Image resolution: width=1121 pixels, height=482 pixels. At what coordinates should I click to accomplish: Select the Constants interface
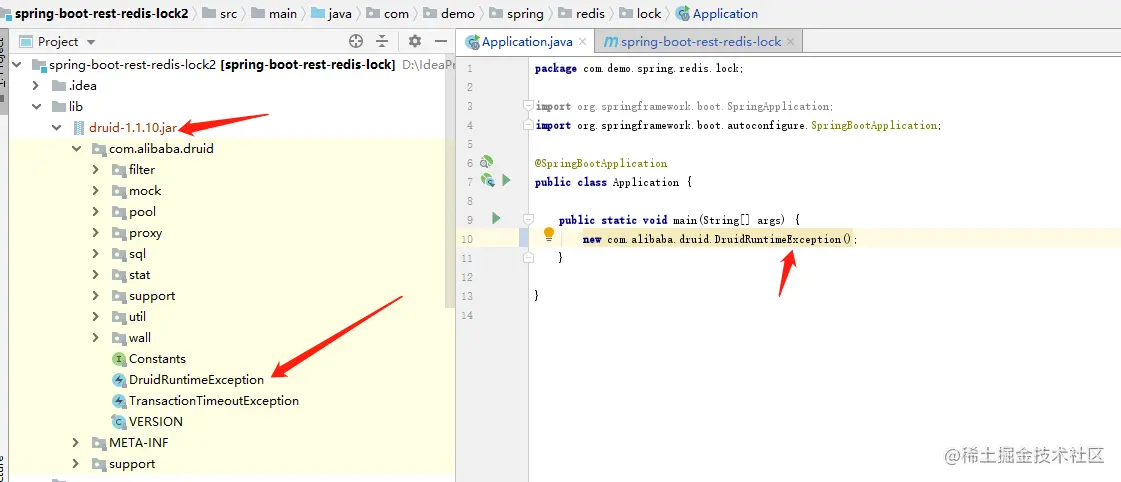coord(157,358)
